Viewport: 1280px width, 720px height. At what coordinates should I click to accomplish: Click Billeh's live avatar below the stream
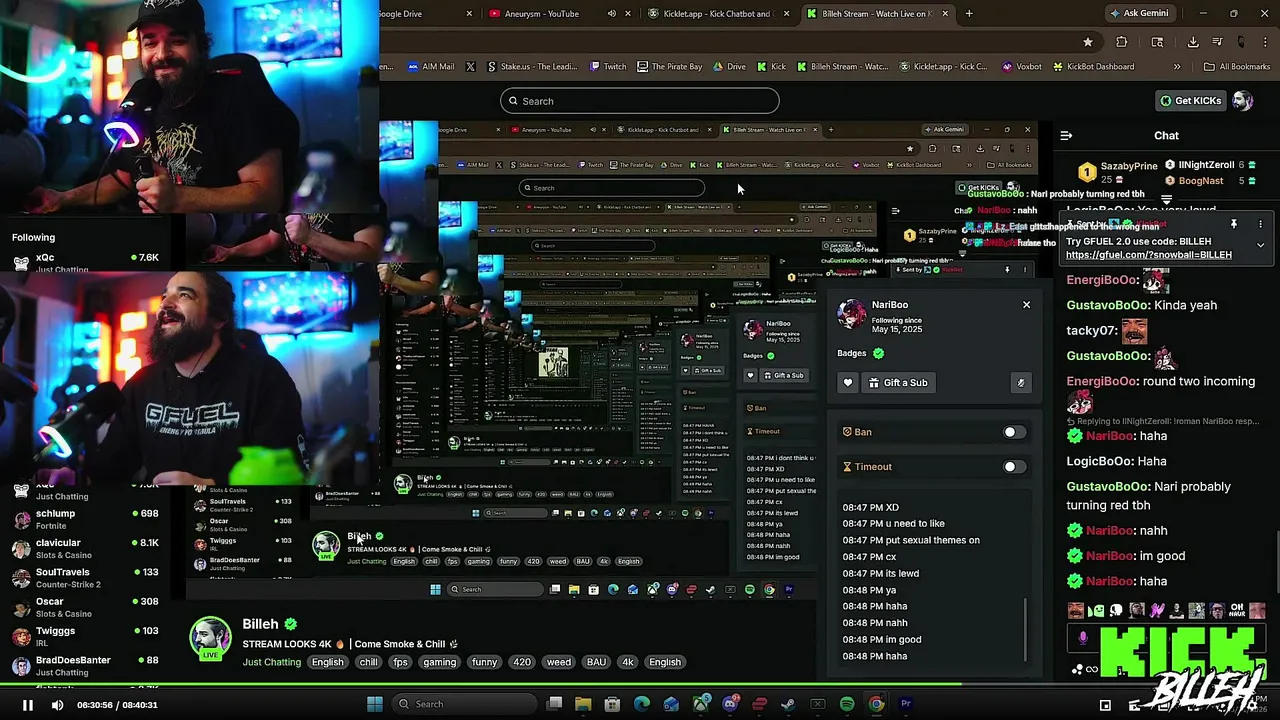(x=210, y=638)
